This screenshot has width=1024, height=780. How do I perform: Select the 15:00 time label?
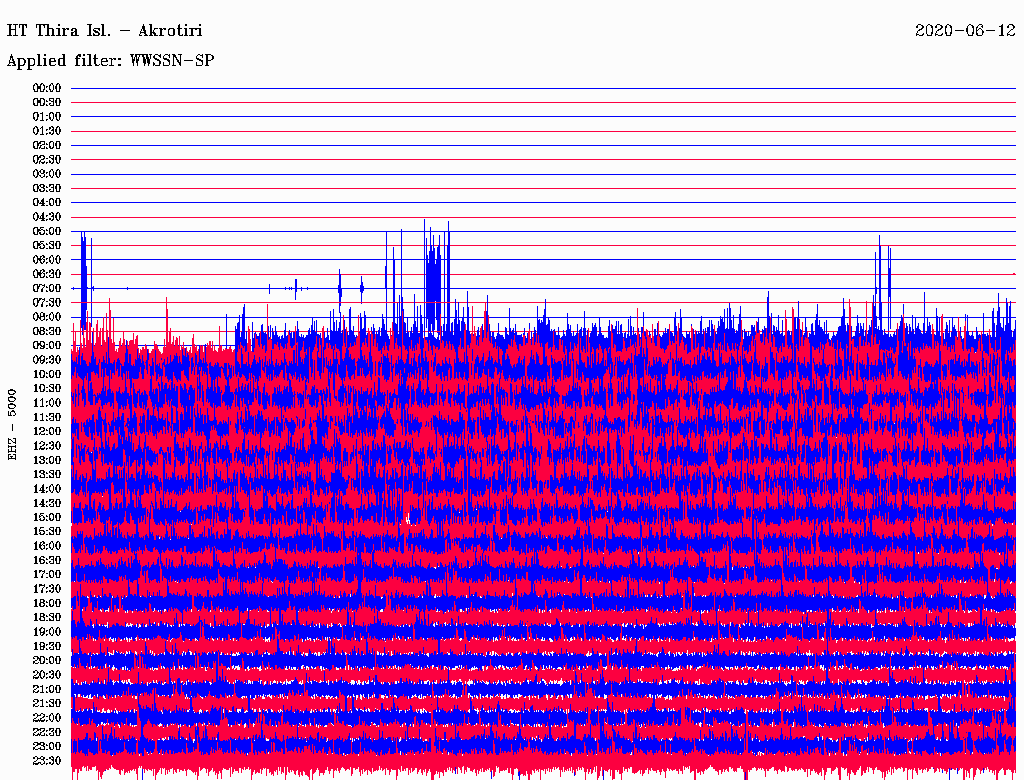pos(47,517)
